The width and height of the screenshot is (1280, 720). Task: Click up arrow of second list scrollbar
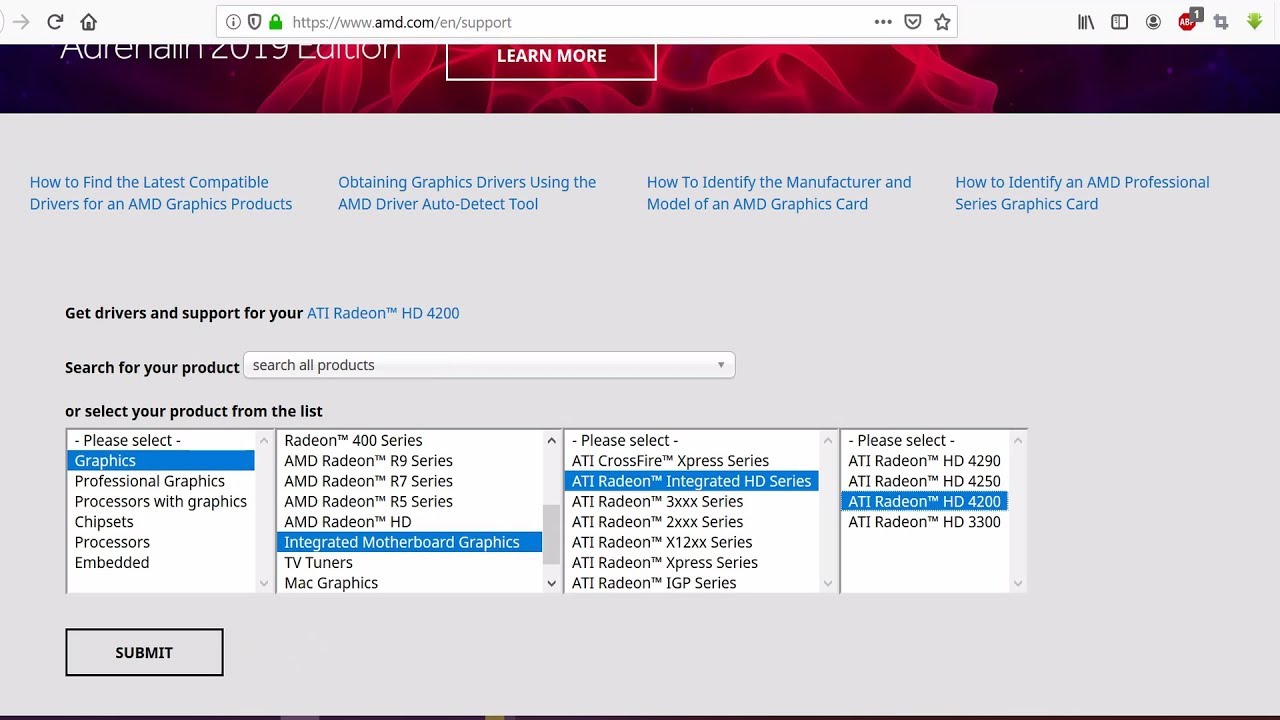(551, 440)
